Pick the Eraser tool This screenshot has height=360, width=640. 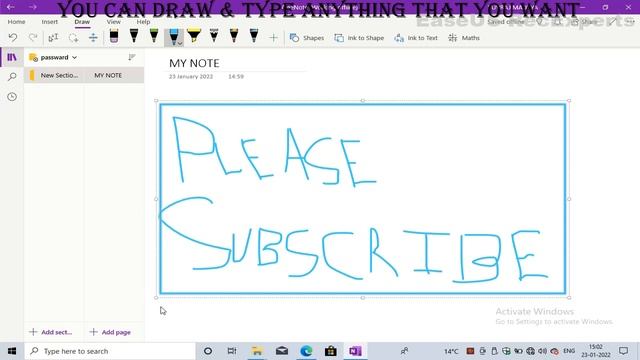tap(114, 37)
